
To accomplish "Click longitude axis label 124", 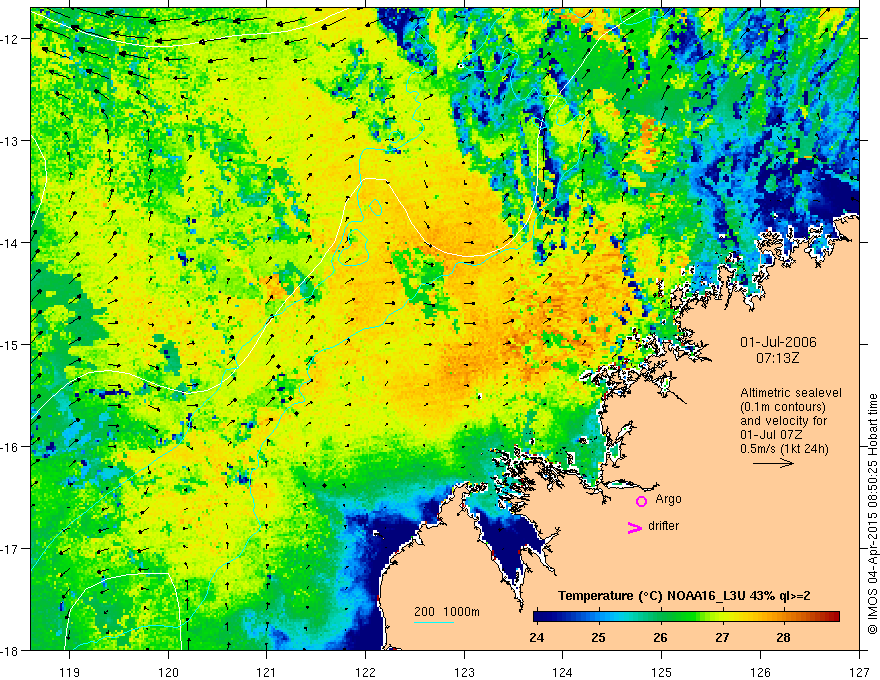I will (x=563, y=671).
